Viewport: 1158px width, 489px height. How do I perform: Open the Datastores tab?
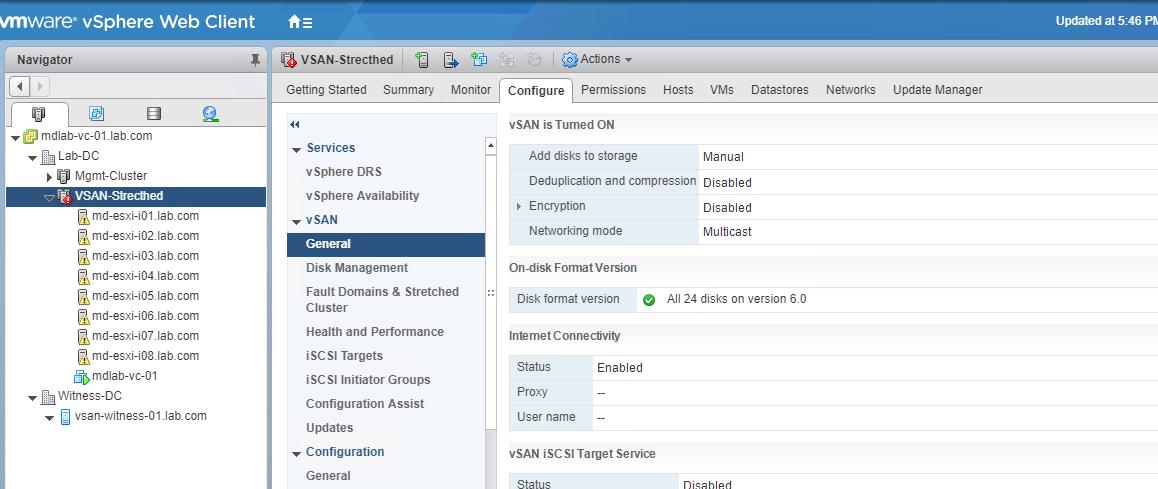pyautogui.click(x=780, y=89)
